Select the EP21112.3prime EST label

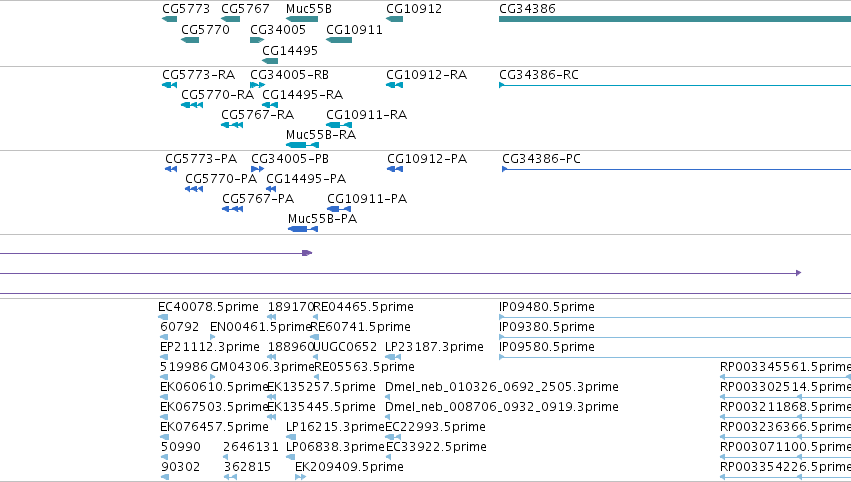[x=209, y=347]
